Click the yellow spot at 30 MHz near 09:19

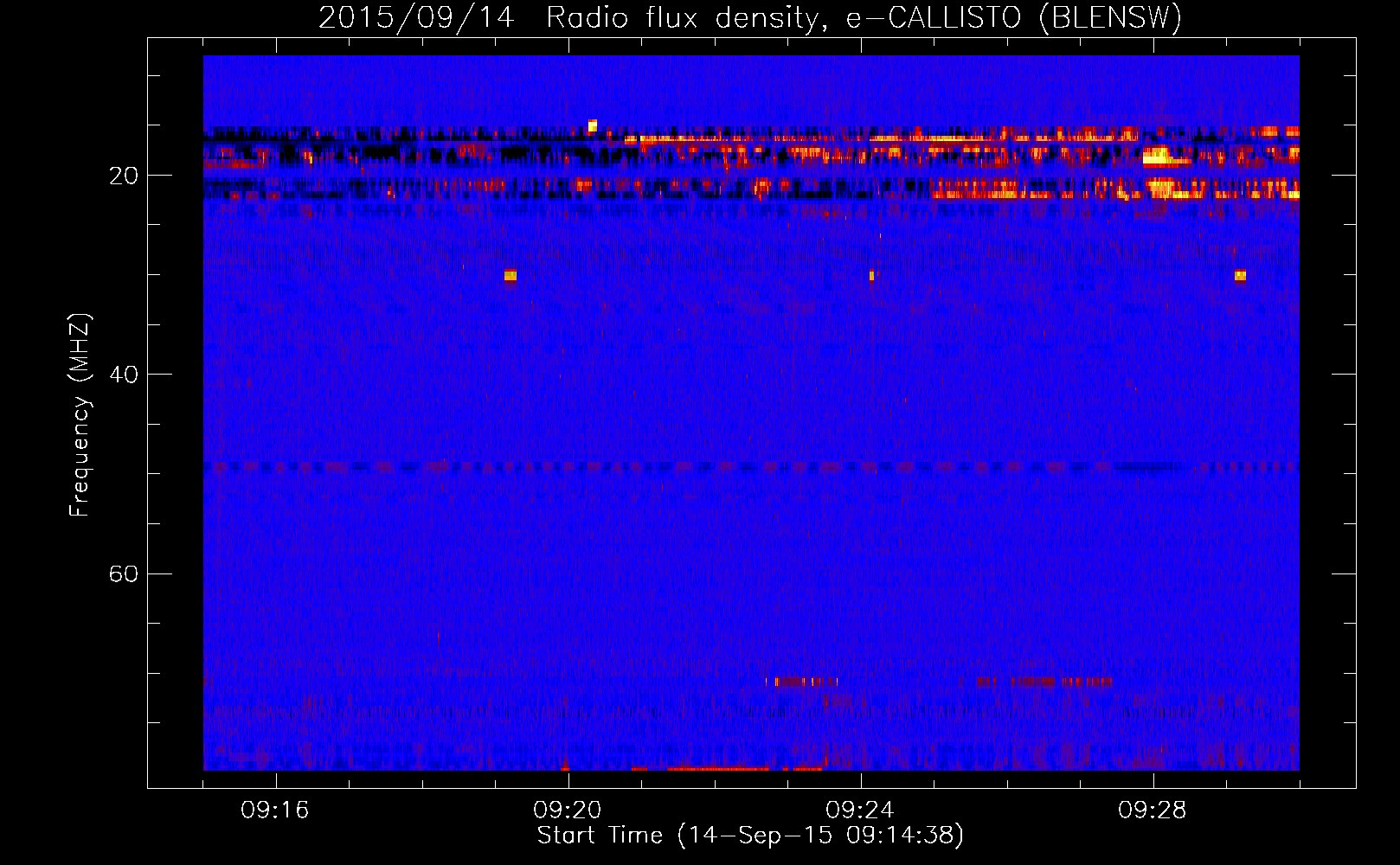pos(511,276)
